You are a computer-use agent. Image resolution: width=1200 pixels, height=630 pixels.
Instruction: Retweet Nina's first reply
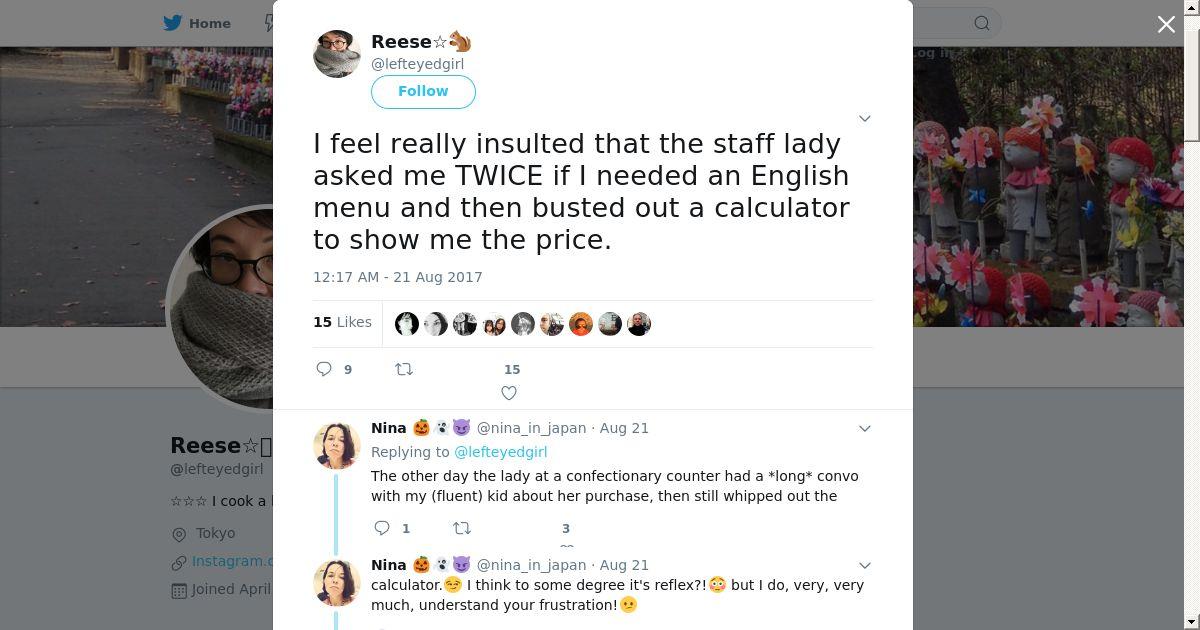pos(462,528)
